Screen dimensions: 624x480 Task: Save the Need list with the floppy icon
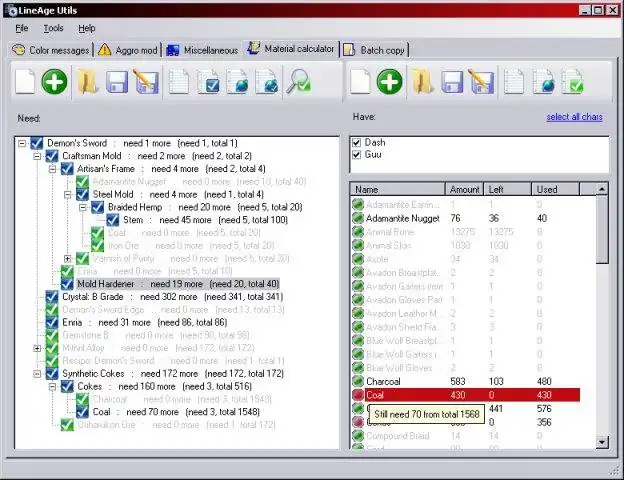(117, 82)
